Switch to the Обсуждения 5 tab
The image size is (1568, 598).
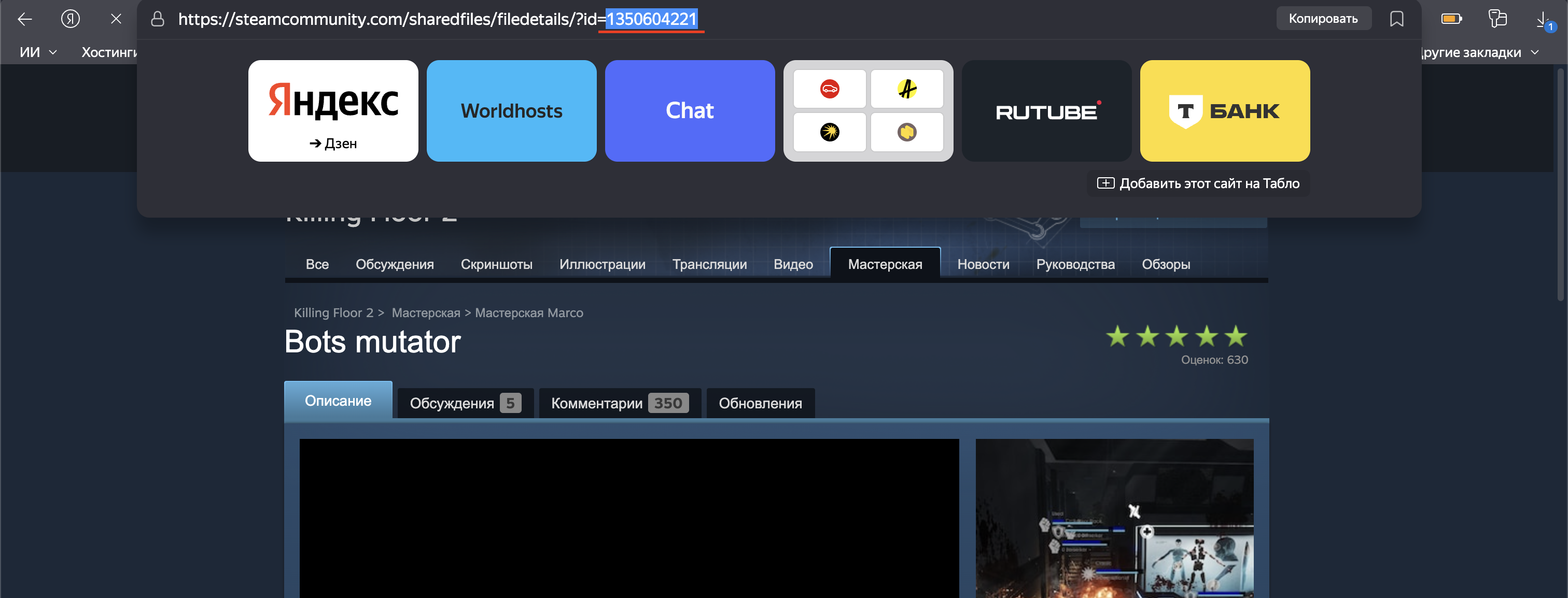(465, 403)
